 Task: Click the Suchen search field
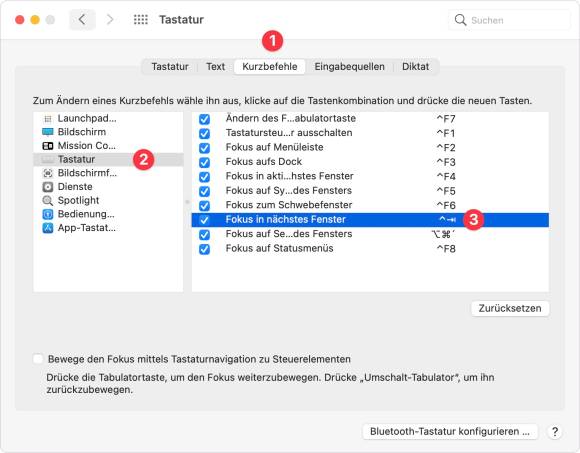(509, 20)
